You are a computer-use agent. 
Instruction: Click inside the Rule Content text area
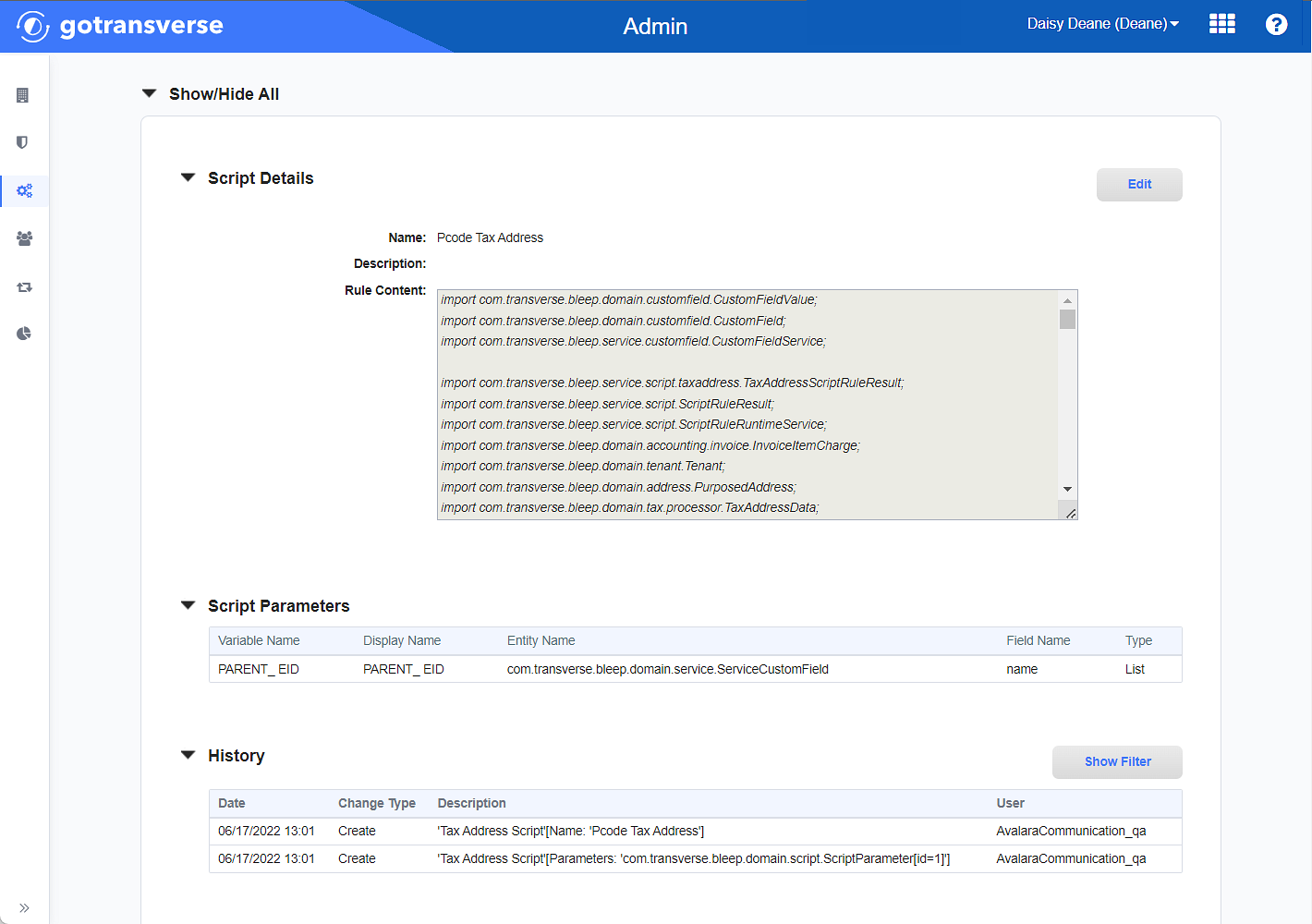click(747, 405)
